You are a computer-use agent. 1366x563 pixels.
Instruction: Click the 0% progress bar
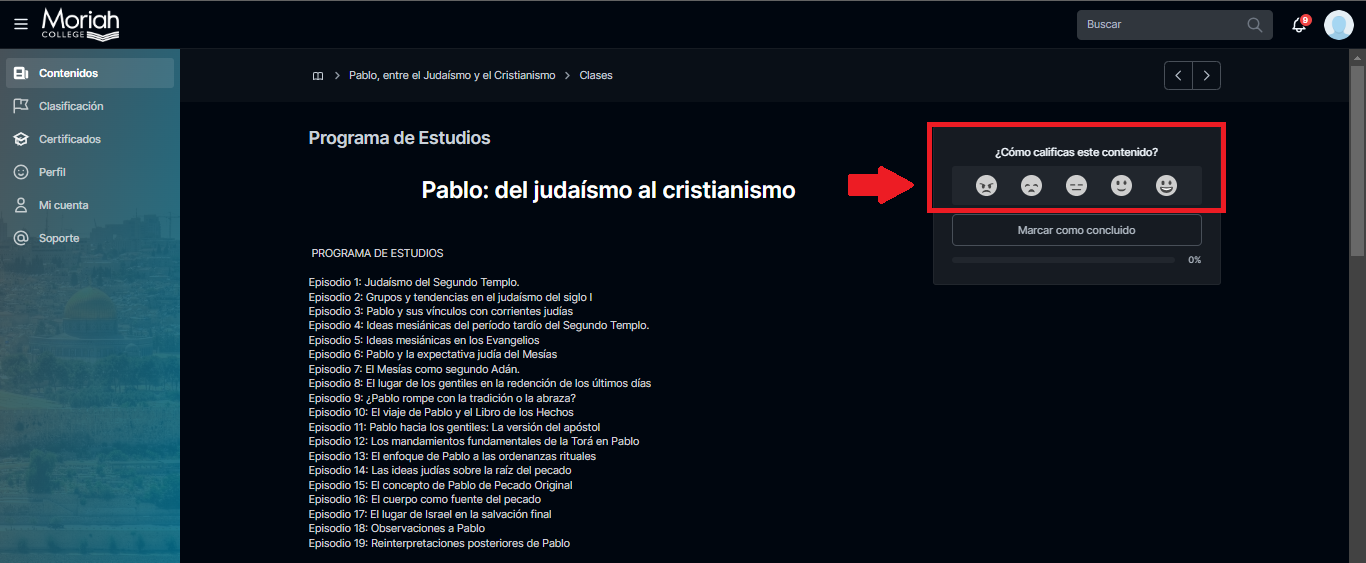1063,260
